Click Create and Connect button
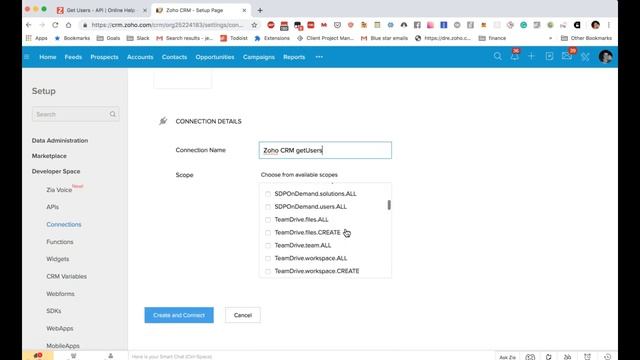This screenshot has height=360, width=640. coord(179,315)
